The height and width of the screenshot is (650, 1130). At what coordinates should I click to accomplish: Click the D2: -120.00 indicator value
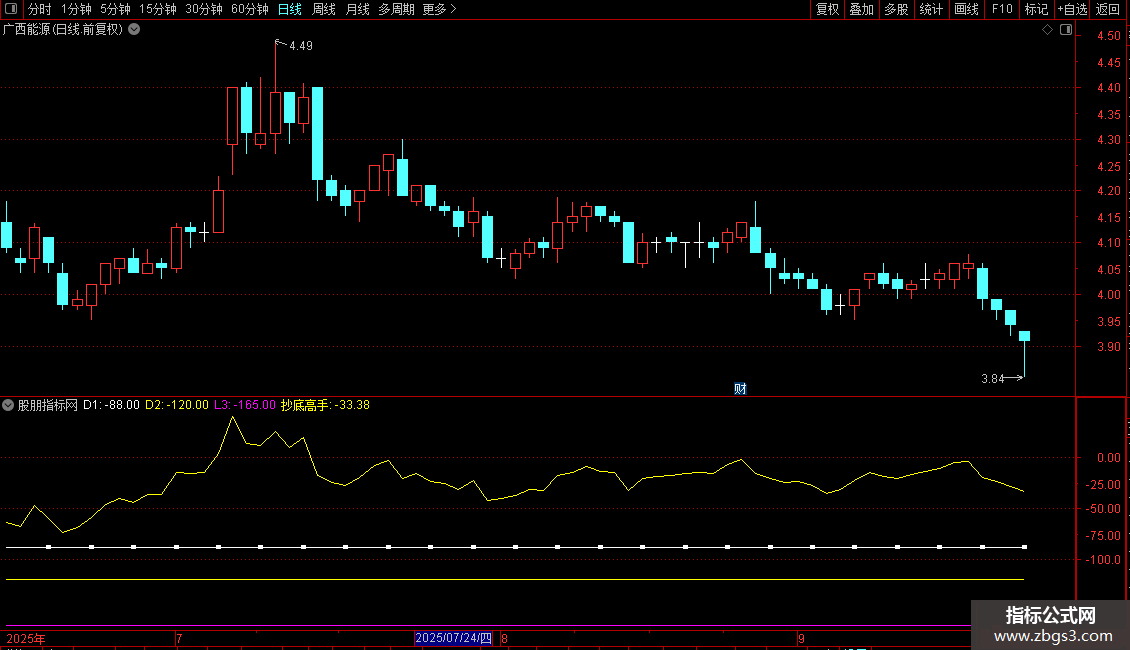[177, 405]
